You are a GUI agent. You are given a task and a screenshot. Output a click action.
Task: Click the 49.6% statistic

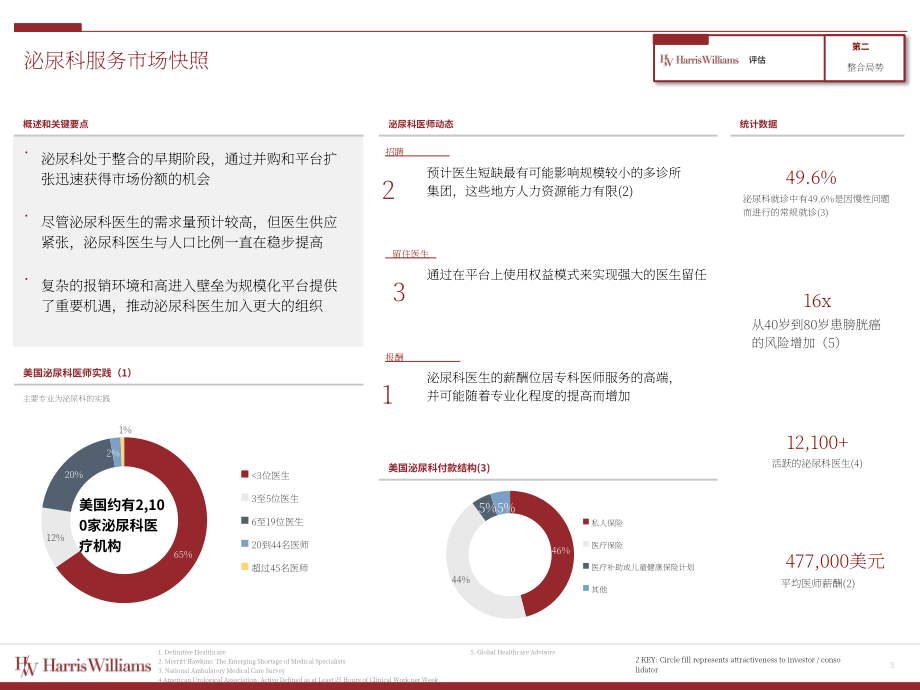coord(811,177)
